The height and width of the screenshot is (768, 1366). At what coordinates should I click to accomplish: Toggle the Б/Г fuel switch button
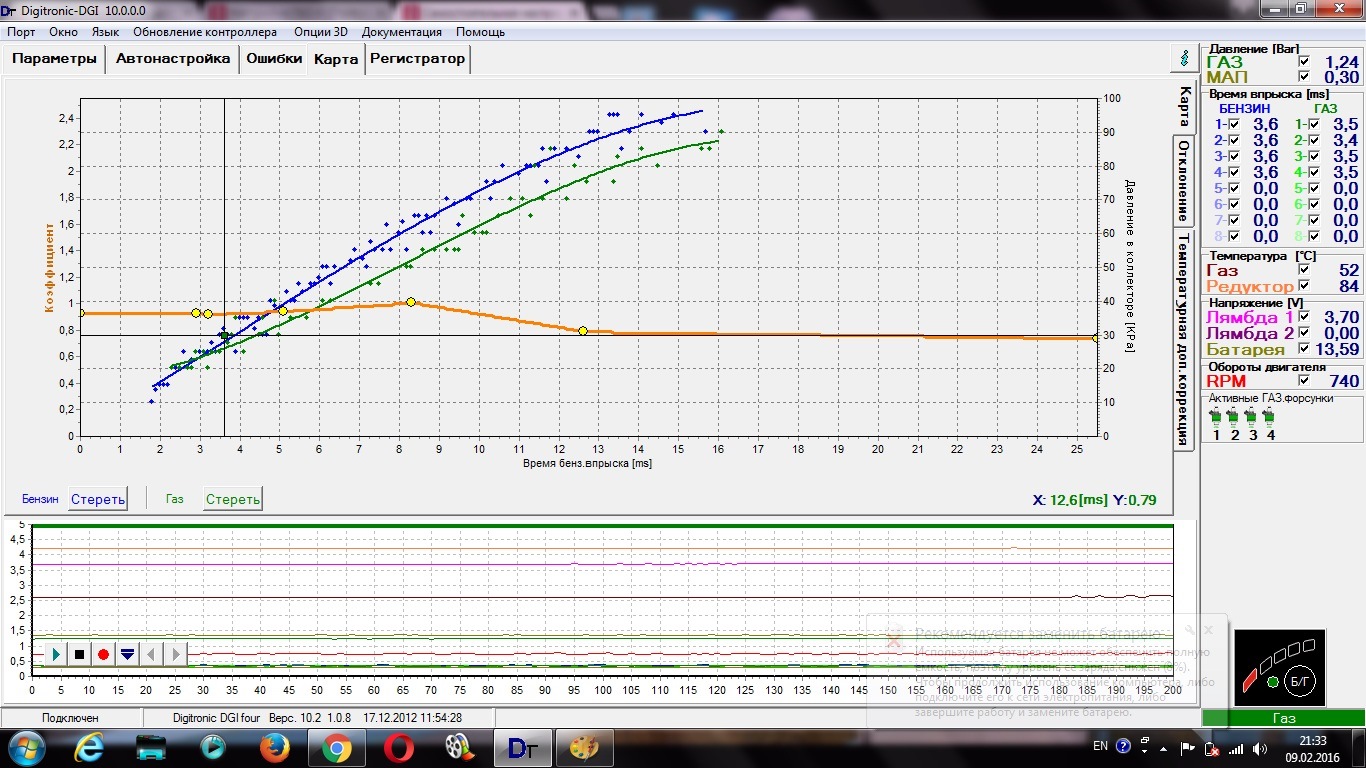(1301, 681)
